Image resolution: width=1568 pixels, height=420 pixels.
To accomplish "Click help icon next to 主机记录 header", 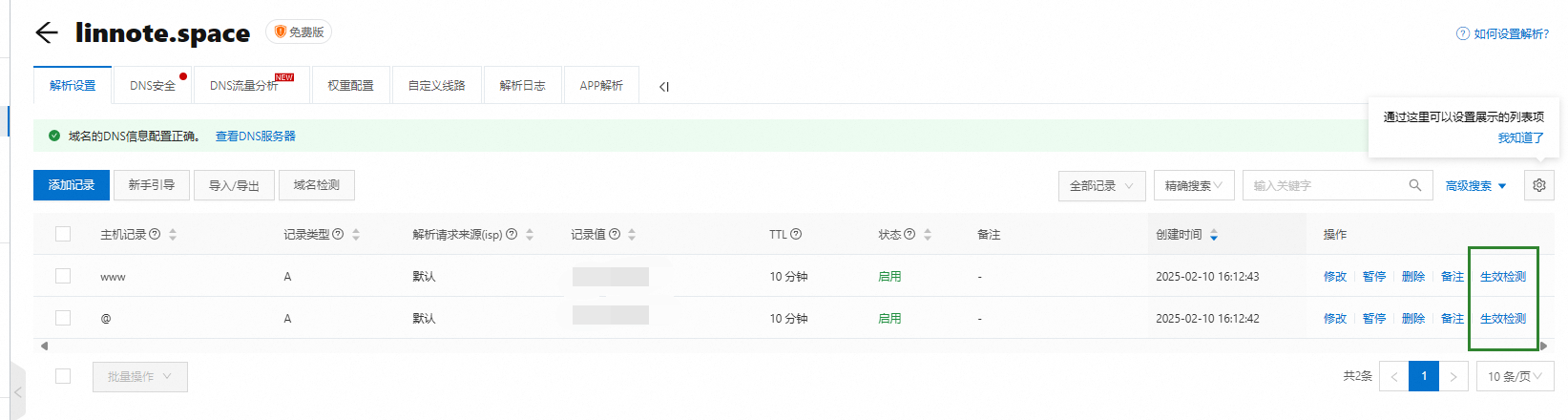I will pyautogui.click(x=155, y=234).
